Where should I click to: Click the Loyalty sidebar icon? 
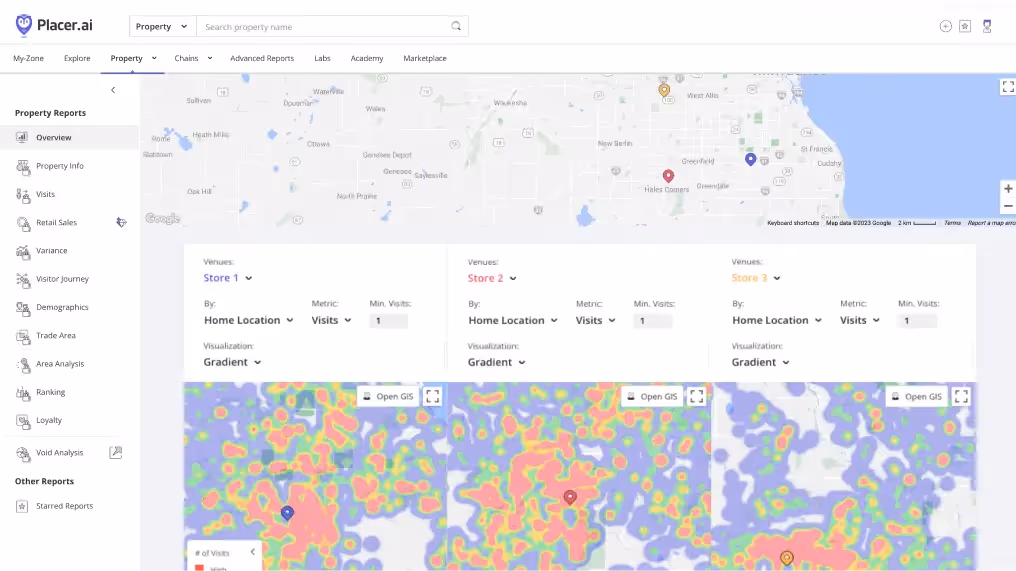(x=23, y=421)
